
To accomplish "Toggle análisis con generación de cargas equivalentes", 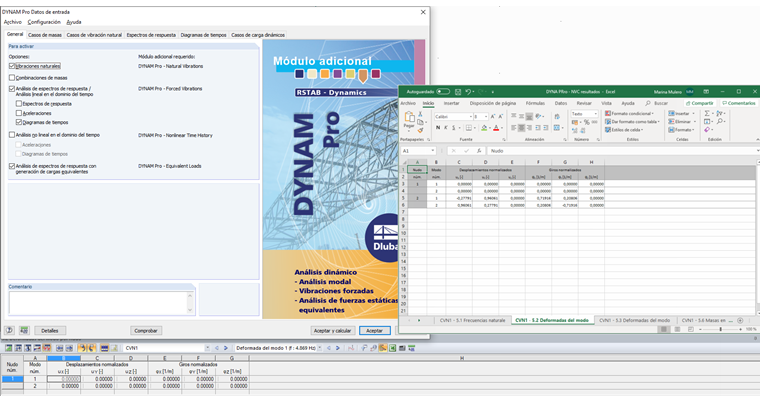I will point(12,166).
